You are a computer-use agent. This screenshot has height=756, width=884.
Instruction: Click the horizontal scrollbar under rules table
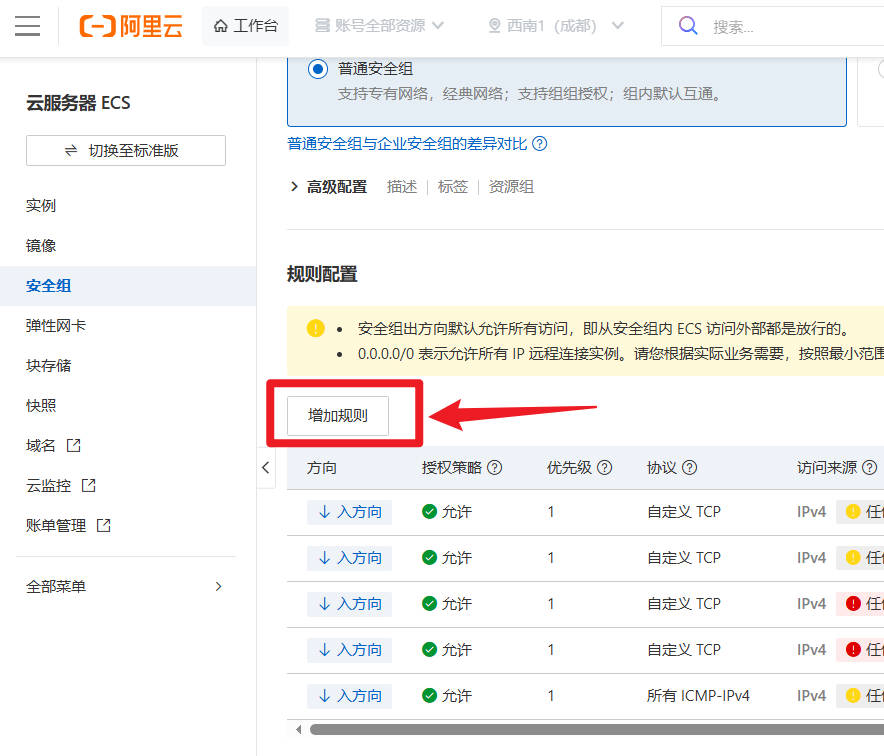coord(590,729)
